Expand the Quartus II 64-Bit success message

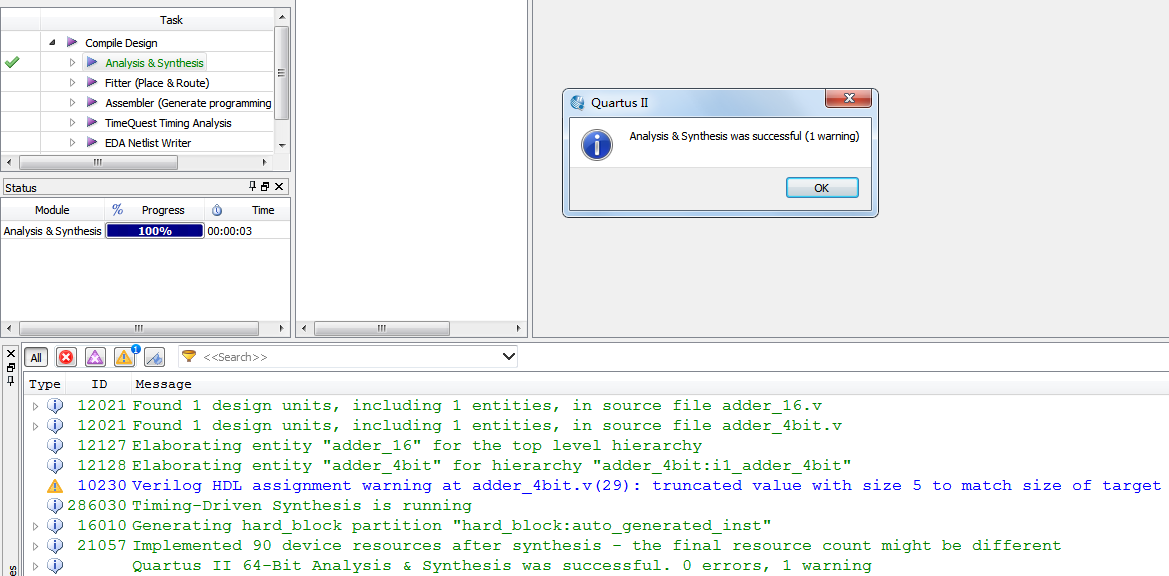[x=35, y=566]
